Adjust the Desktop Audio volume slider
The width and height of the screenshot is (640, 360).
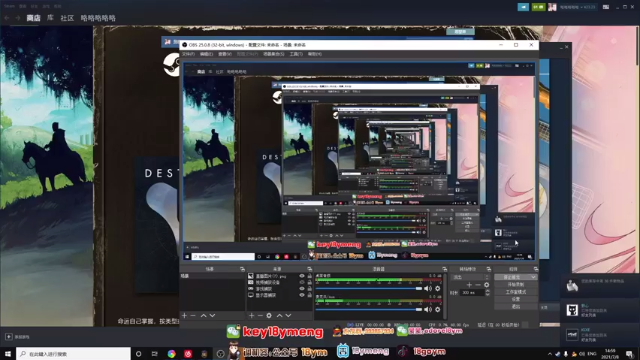pyautogui.click(x=369, y=289)
